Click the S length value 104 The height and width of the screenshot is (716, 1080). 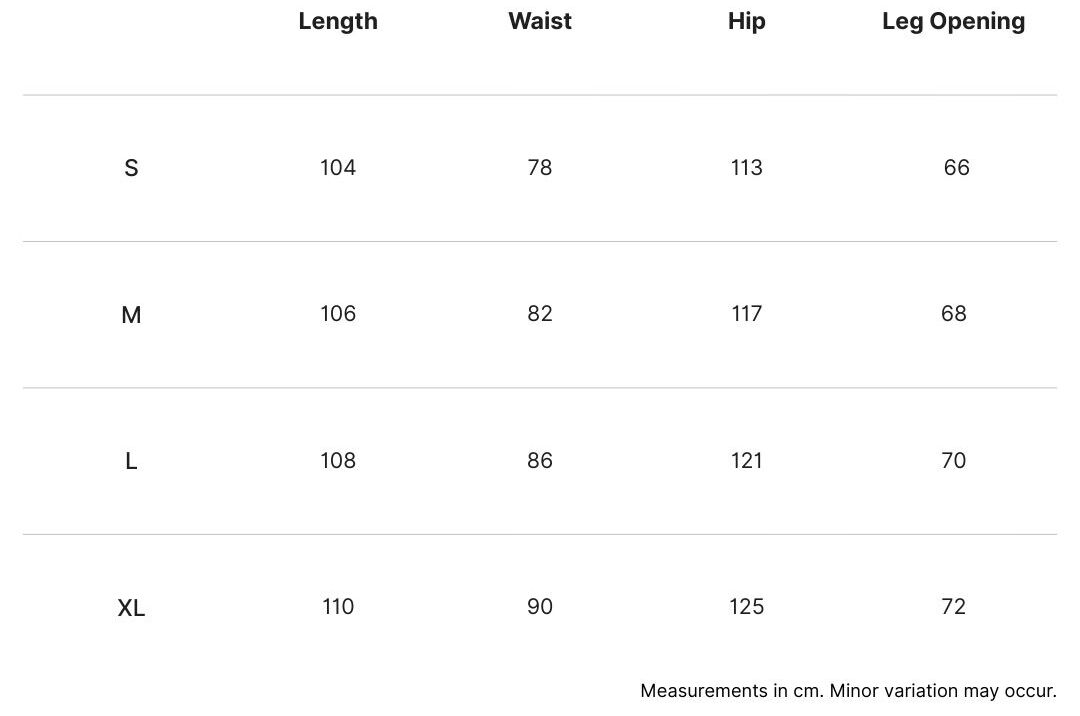(338, 168)
